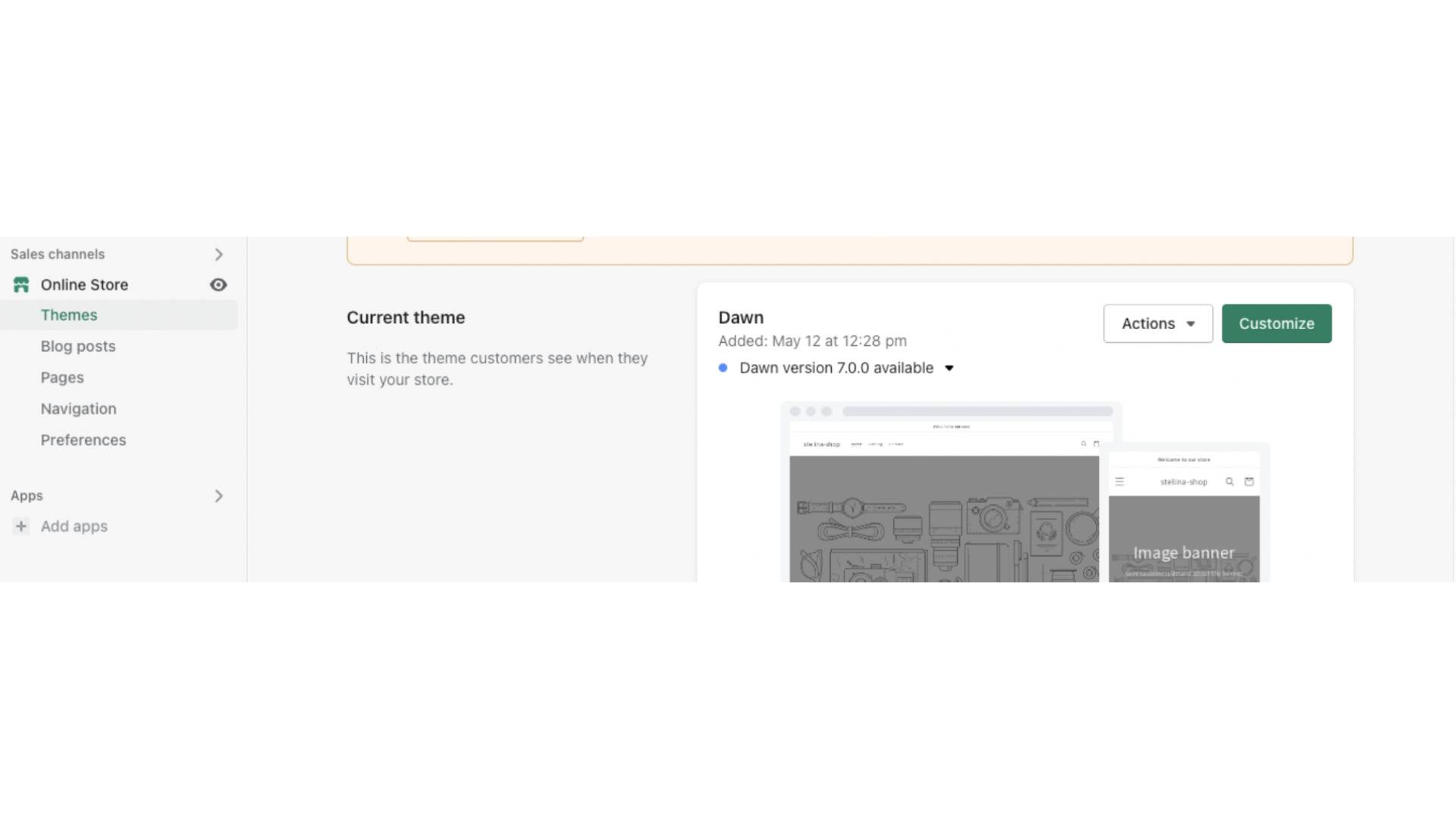View the online store via eye icon
The height and width of the screenshot is (819, 1456).
coord(218,285)
